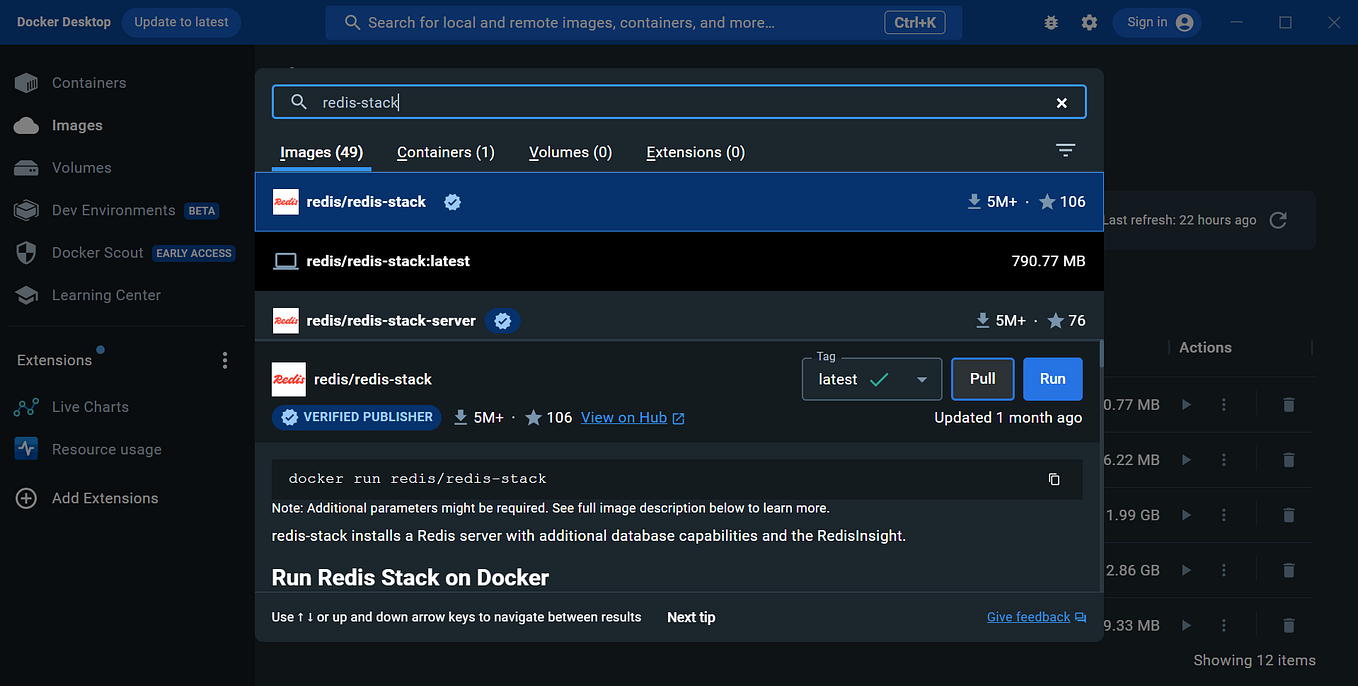
Task: Open Add Extensions
Action: coord(105,497)
